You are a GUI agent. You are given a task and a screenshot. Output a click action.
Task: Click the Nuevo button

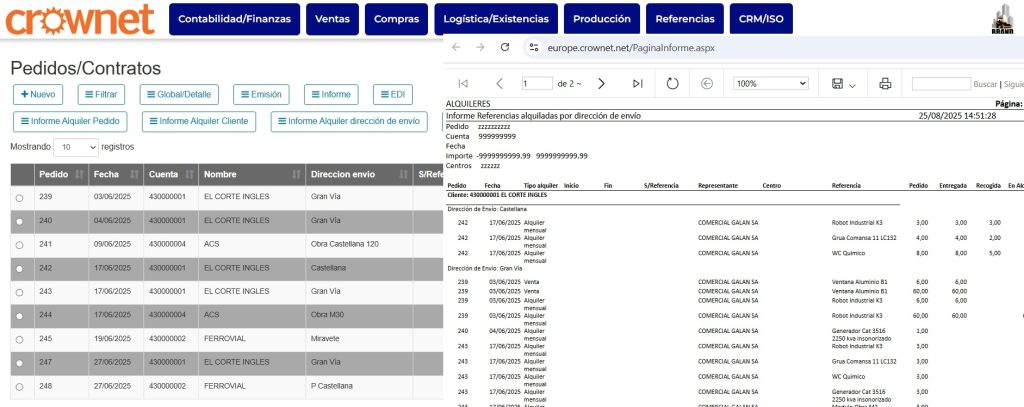click(38, 94)
